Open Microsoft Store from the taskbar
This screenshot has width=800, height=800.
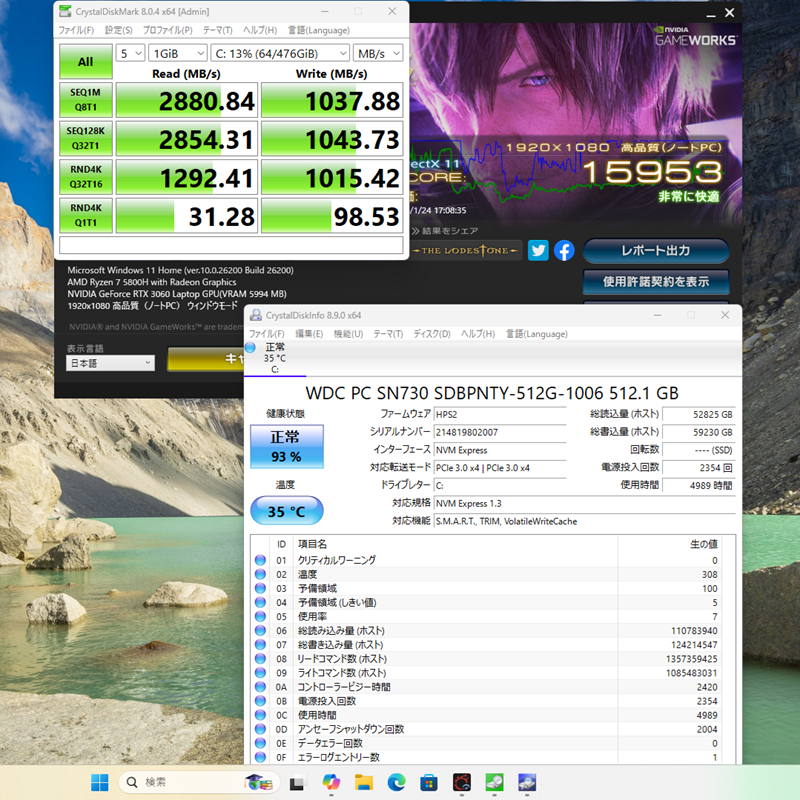coord(428,782)
